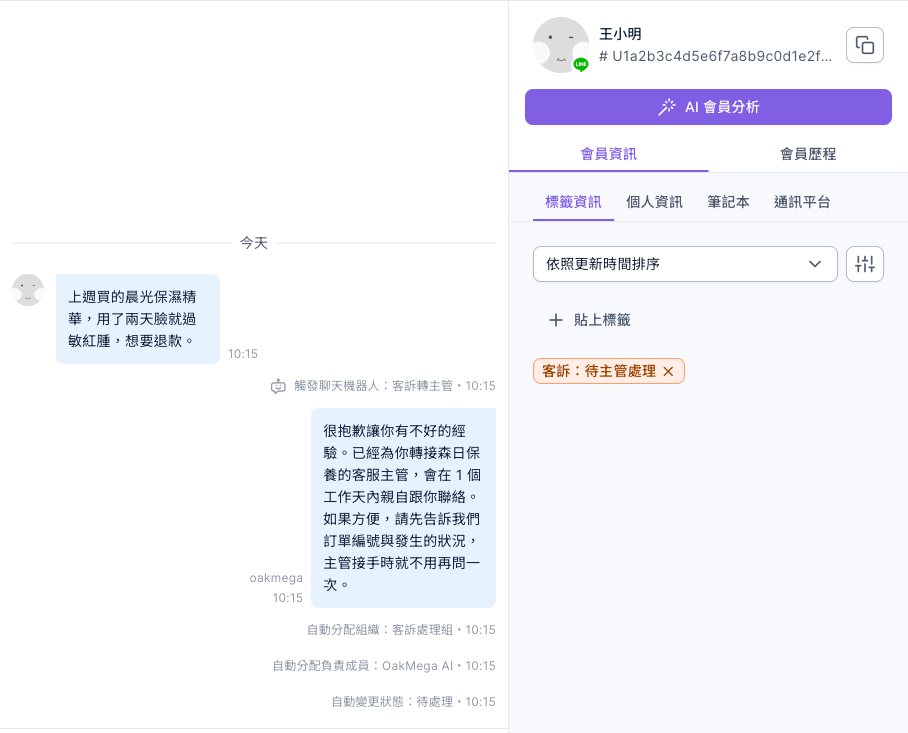908x733 pixels.
Task: Launch AI 會員分析
Action: pyautogui.click(x=708, y=107)
